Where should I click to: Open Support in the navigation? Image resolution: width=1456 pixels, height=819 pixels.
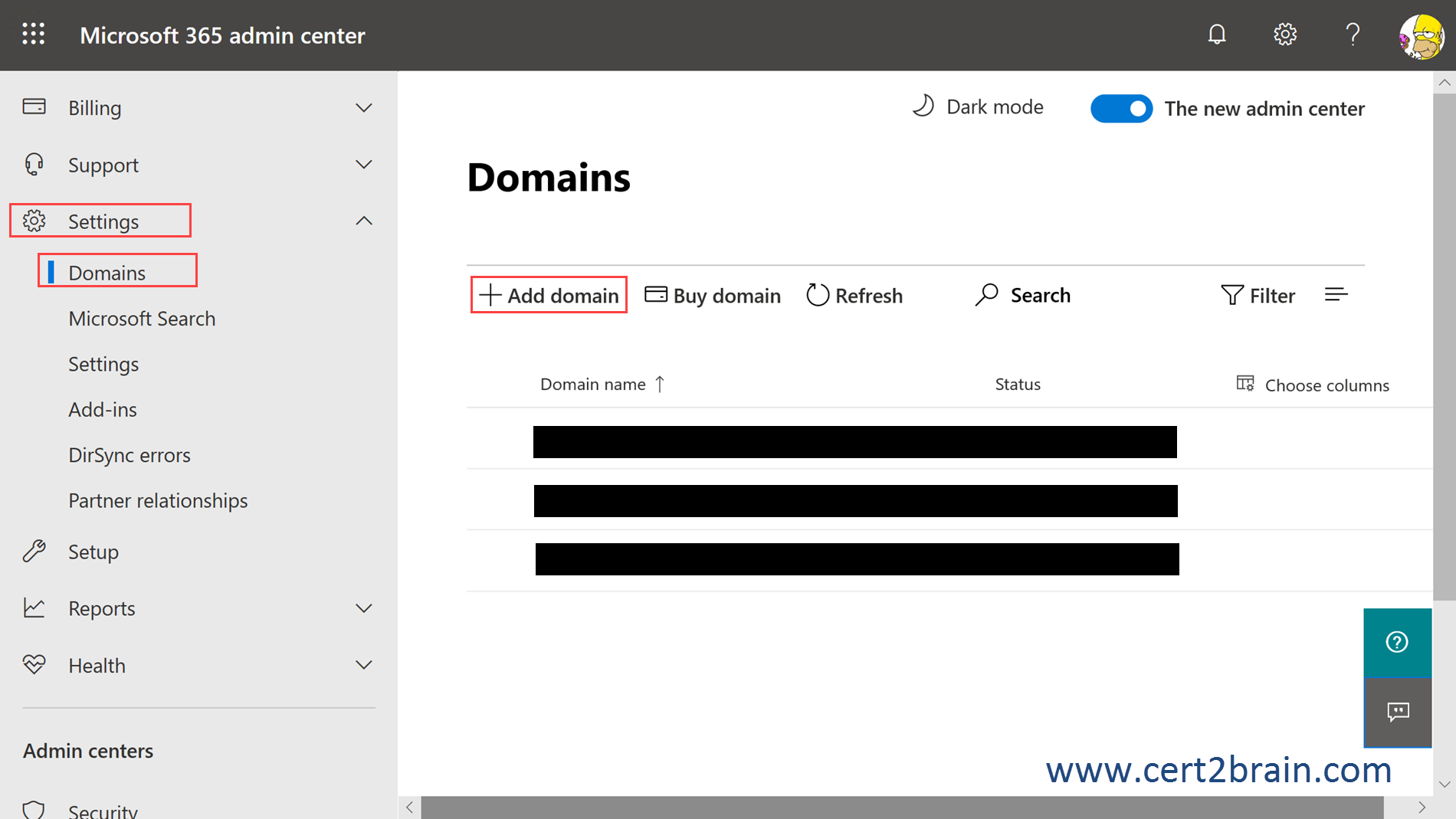pos(103,165)
